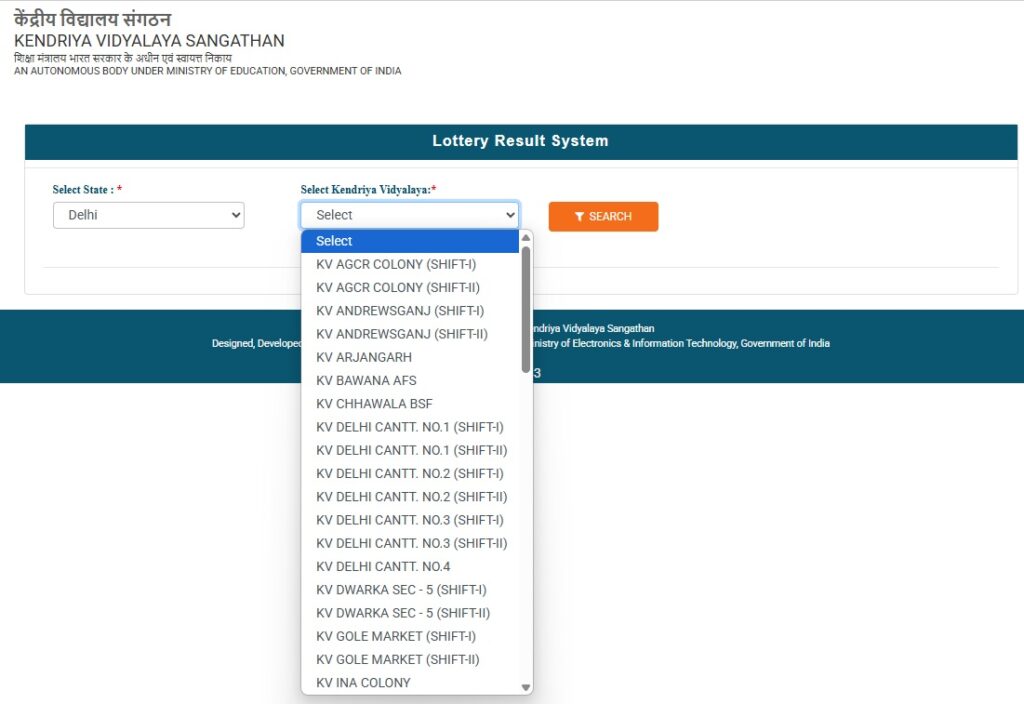Choose KV ARJANGARH from the list
The image size is (1024, 704).
409,357
